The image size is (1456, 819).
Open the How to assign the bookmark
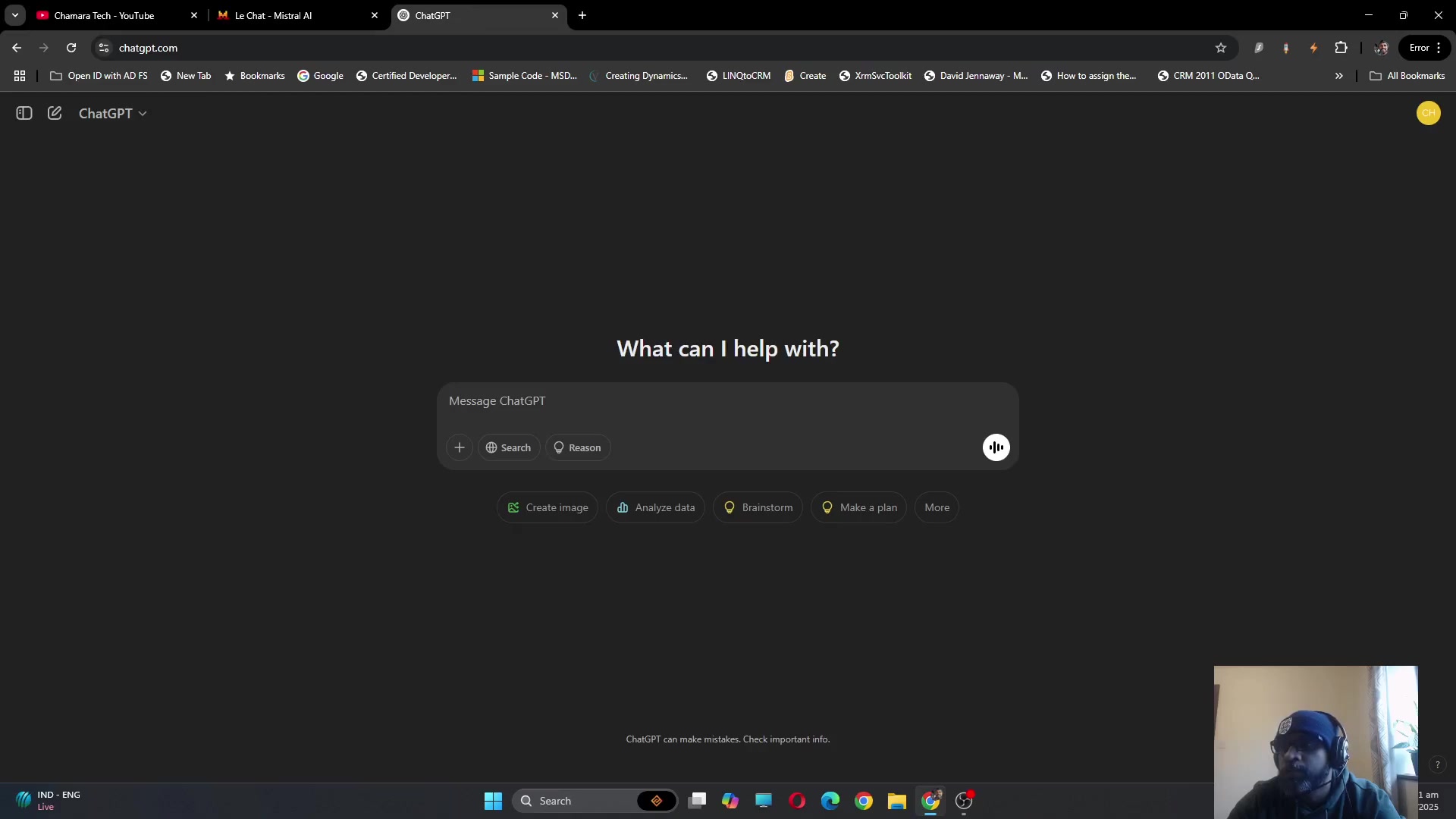(1089, 76)
